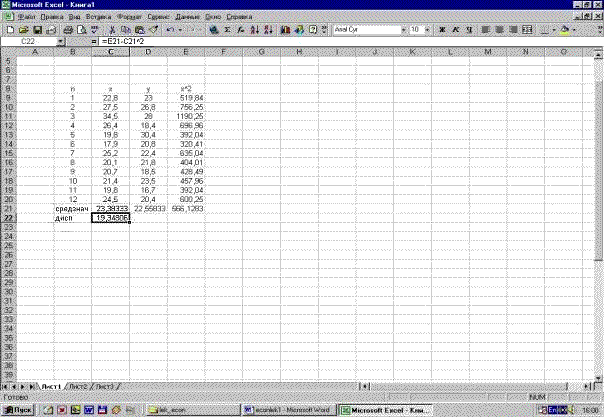Image resolution: width=604 pixels, height=417 pixels.
Task: Click the Sort Ascending icon
Action: point(256,31)
